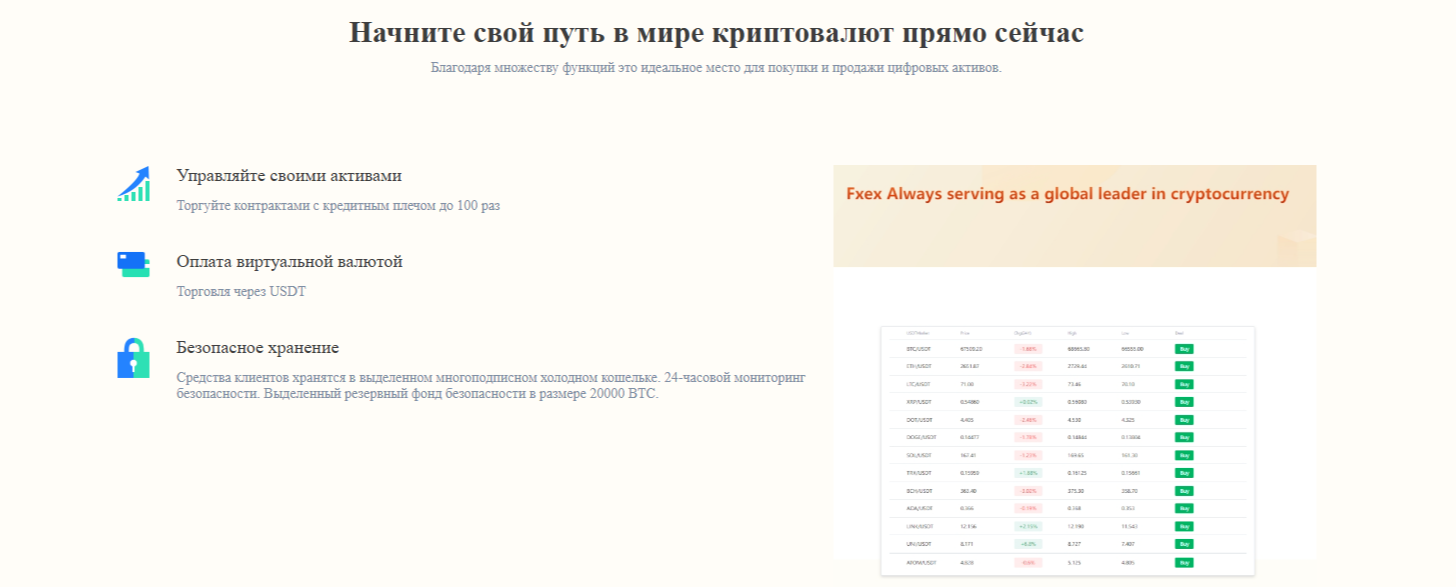The width and height of the screenshot is (1456, 587).
Task: Click Buy in the ATOM/USDT row
Action: click(1184, 562)
